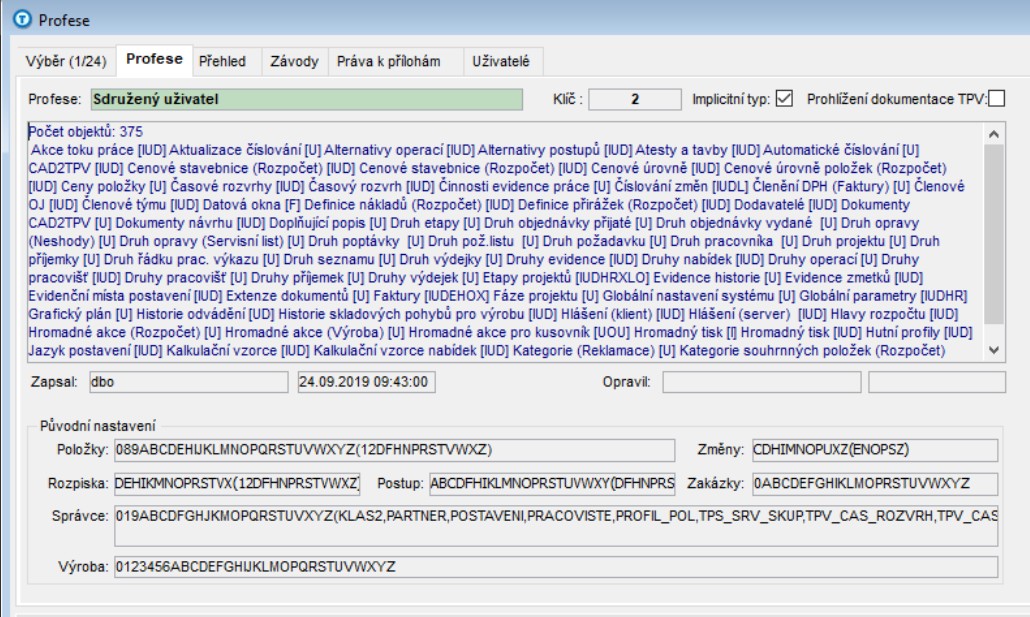Screen dimensions: 1030x617
Task: Click the Změny field
Action: pyautogui.click(x=874, y=450)
